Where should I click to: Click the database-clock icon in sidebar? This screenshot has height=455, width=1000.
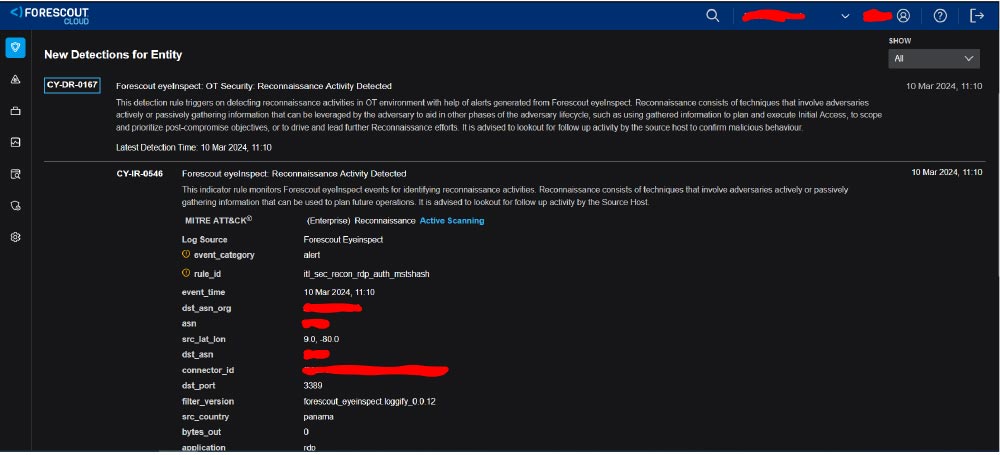click(15, 205)
